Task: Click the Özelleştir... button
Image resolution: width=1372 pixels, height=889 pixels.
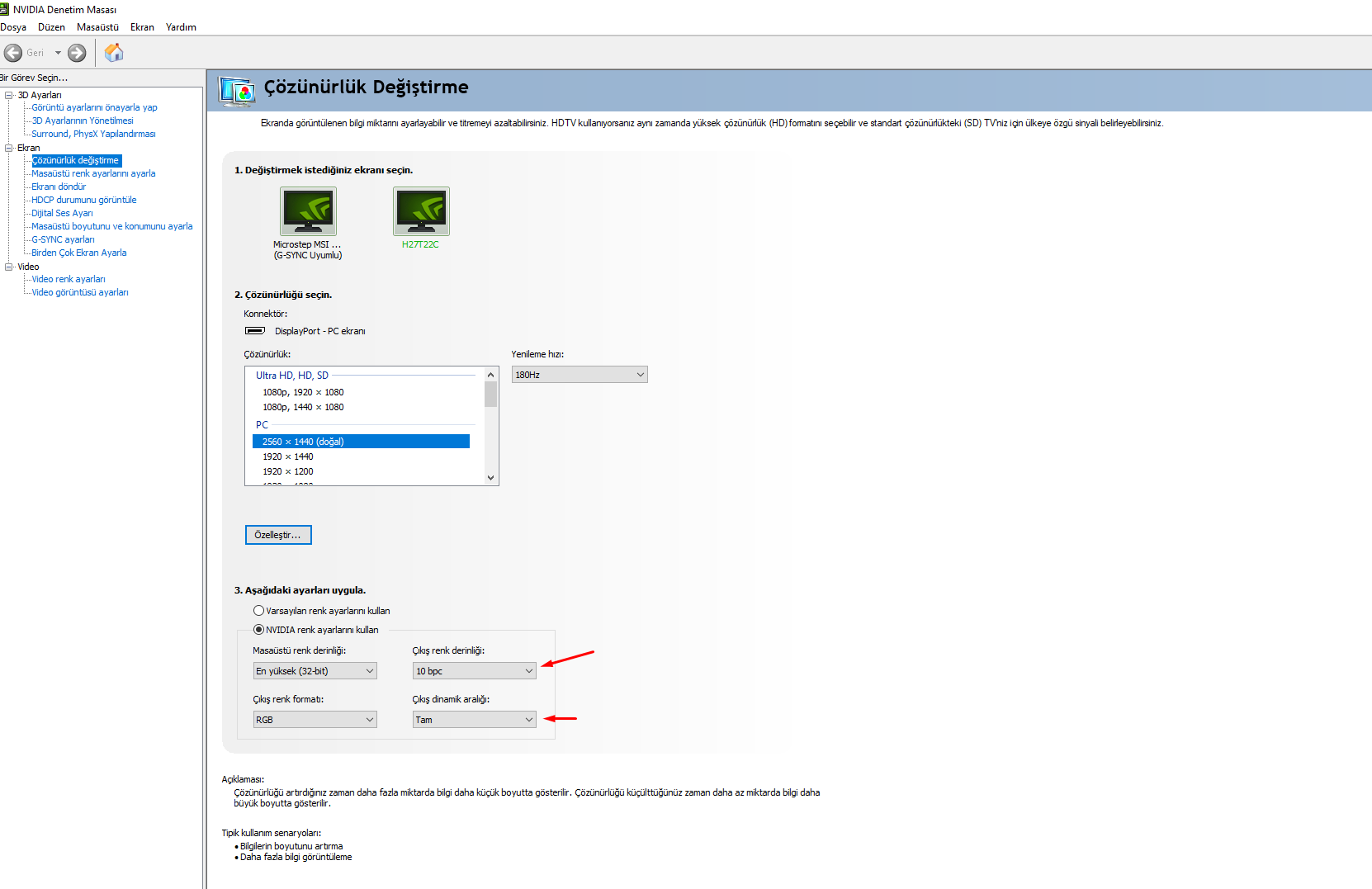Action: click(278, 535)
